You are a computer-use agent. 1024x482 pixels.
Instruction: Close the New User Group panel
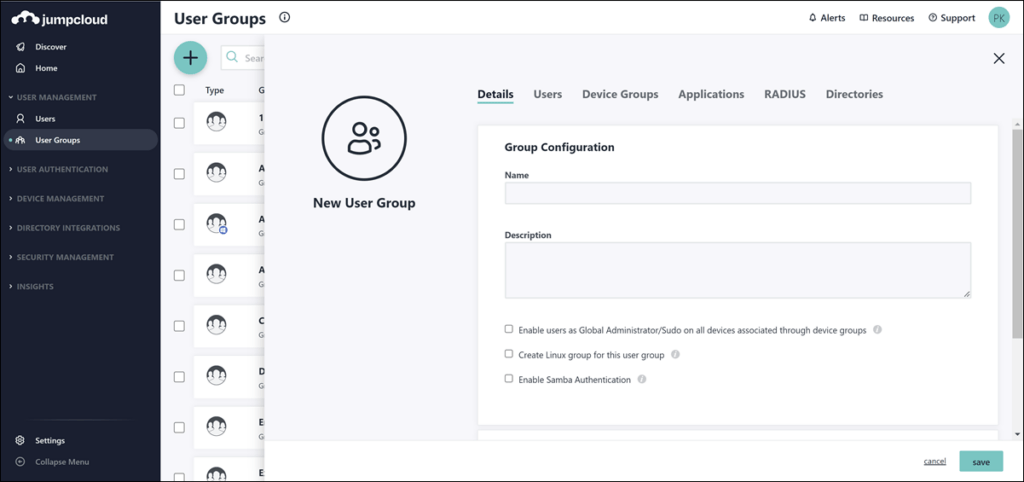coord(999,59)
